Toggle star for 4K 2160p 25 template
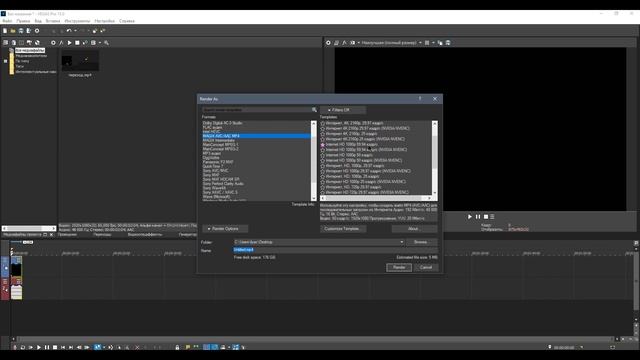The height and width of the screenshot is (360, 640). [x=323, y=133]
